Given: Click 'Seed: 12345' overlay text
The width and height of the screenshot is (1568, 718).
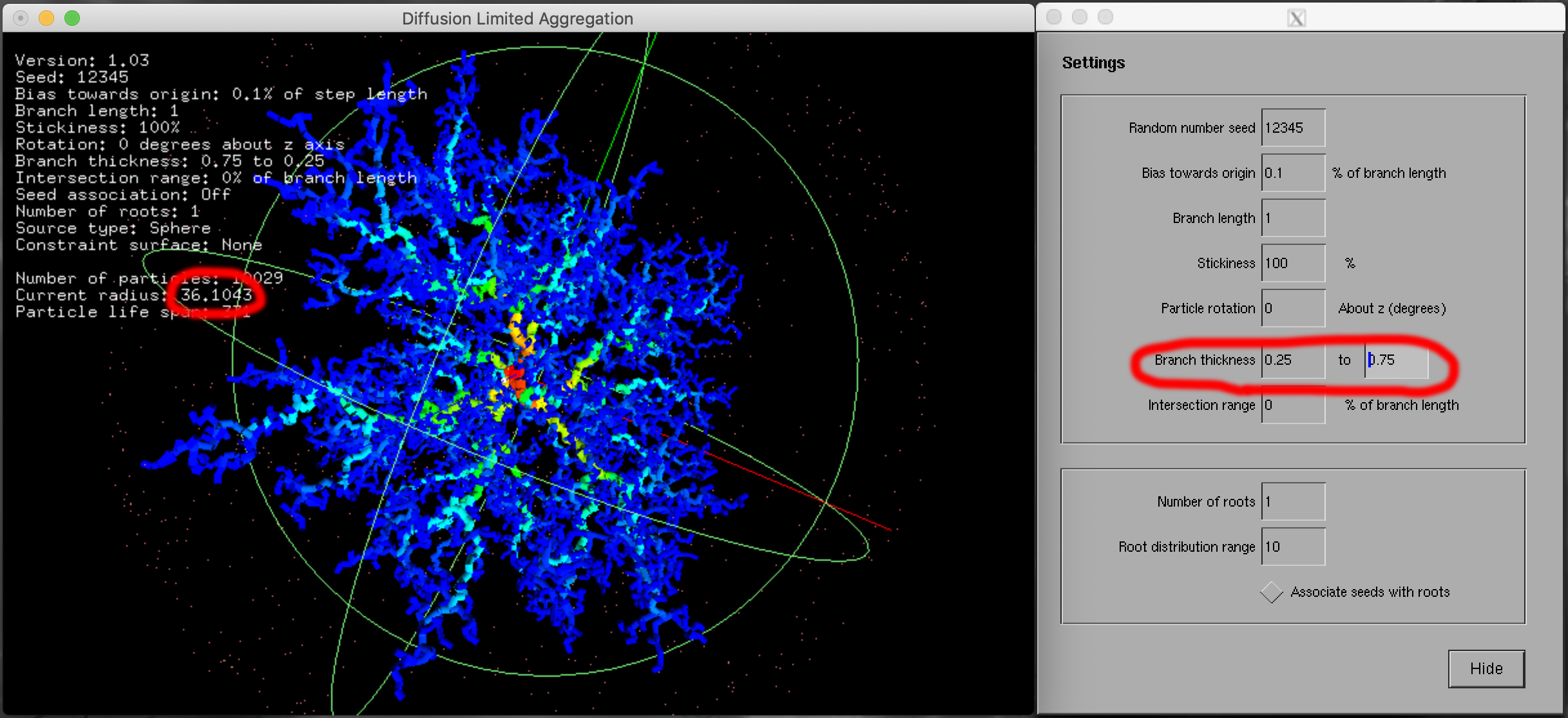Looking at the screenshot, I should point(72,77).
